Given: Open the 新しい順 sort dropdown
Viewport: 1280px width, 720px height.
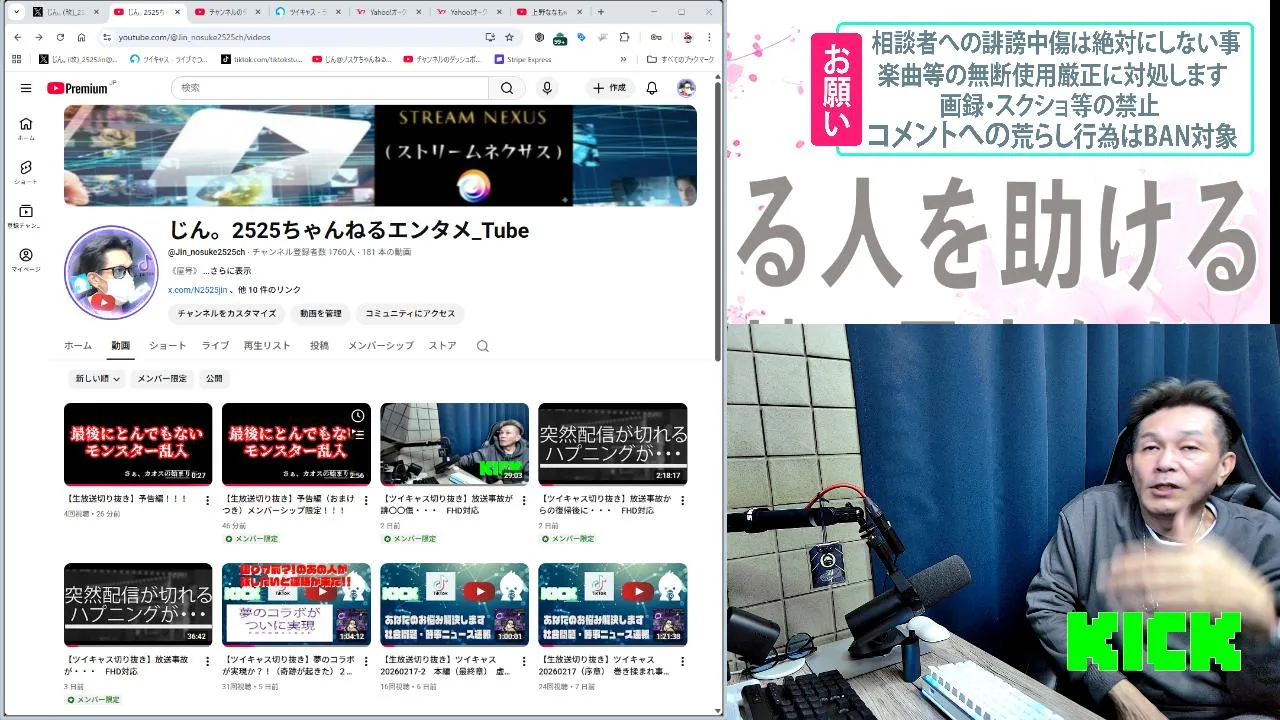Looking at the screenshot, I should coord(97,379).
